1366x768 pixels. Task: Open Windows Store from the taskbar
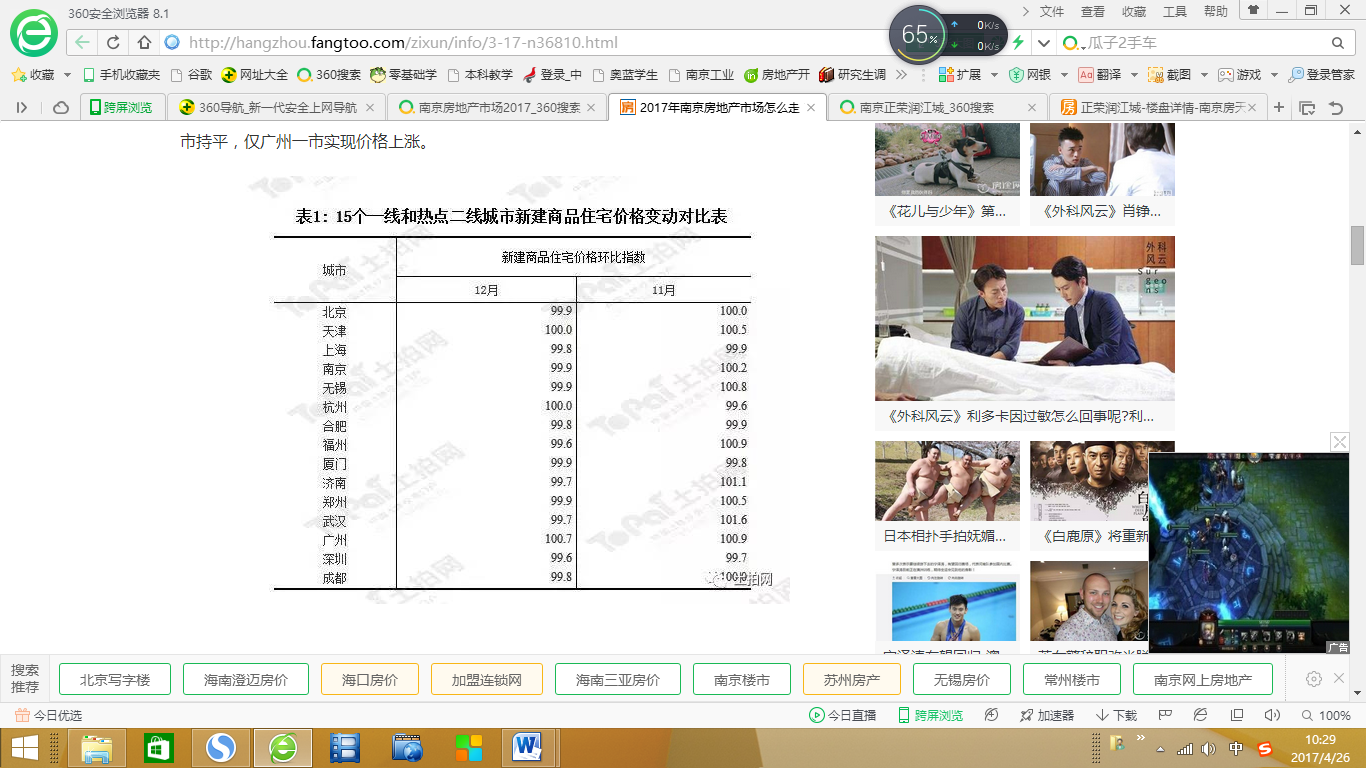point(158,748)
